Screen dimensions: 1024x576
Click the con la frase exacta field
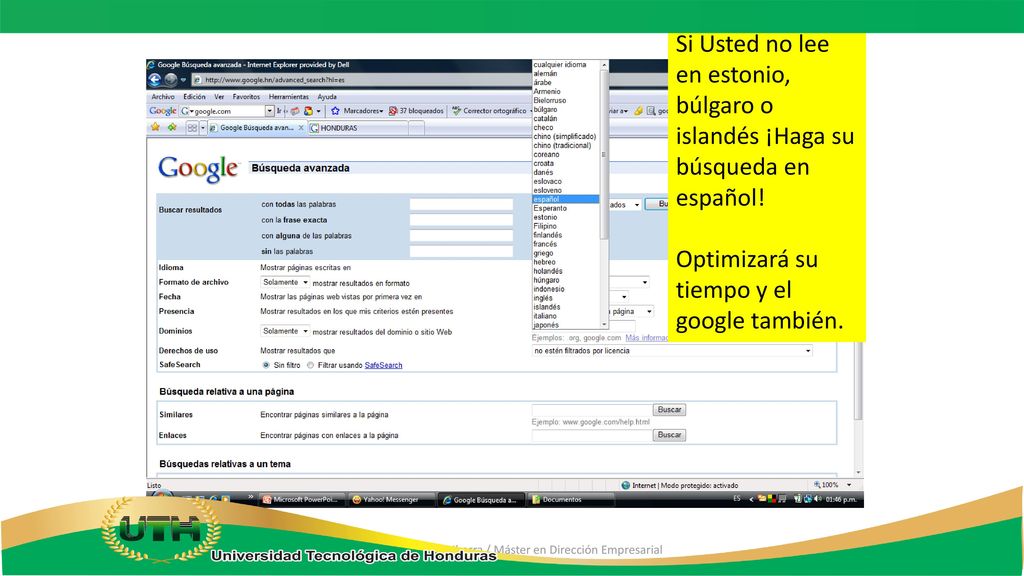[x=461, y=220]
